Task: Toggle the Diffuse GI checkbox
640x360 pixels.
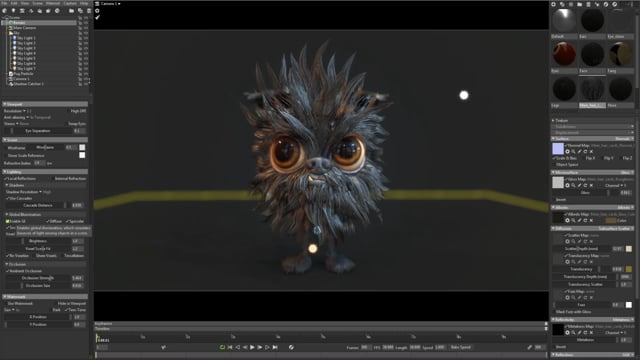Action: tap(48, 221)
